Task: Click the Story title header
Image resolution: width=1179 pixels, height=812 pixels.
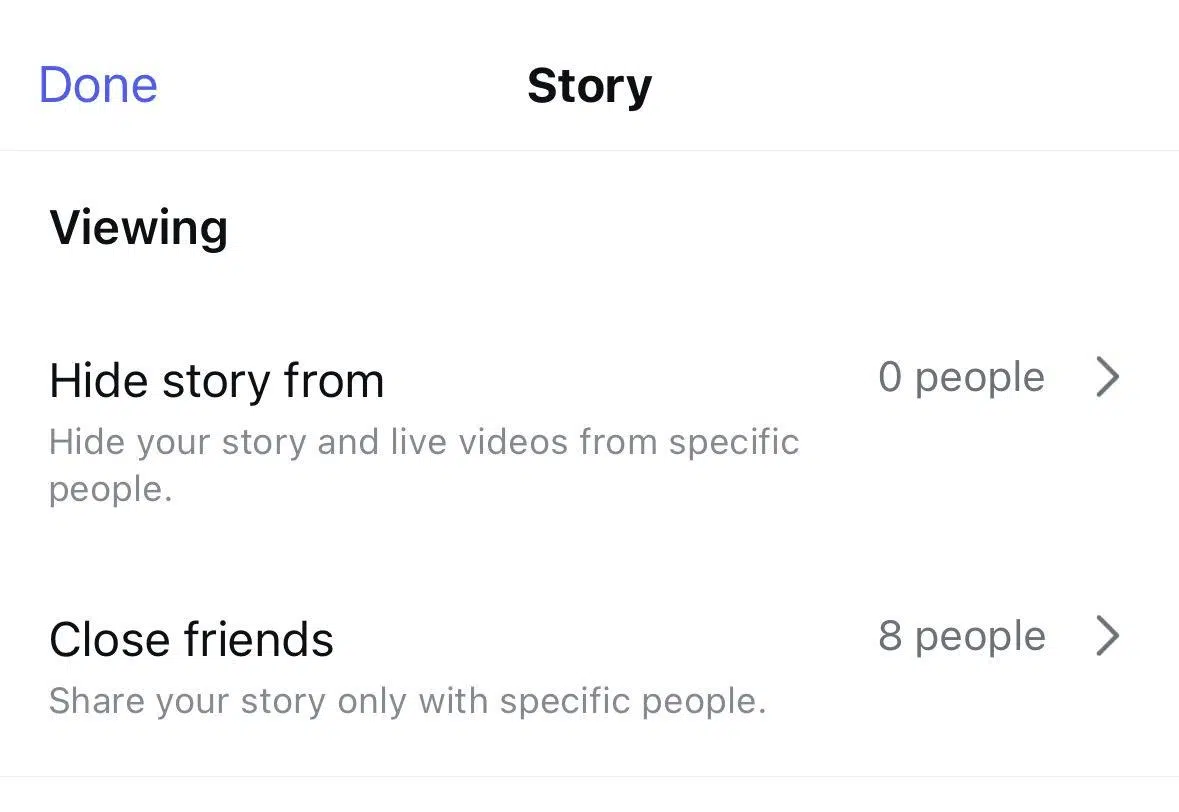Action: click(x=590, y=85)
